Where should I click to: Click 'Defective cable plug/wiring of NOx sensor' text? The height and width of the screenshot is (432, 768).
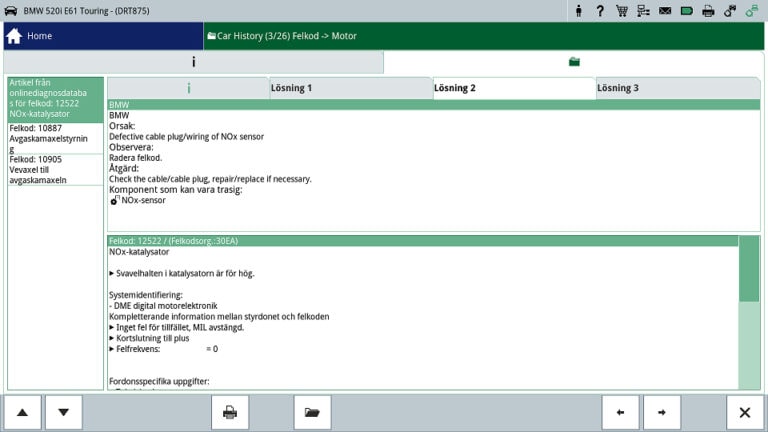click(187, 137)
